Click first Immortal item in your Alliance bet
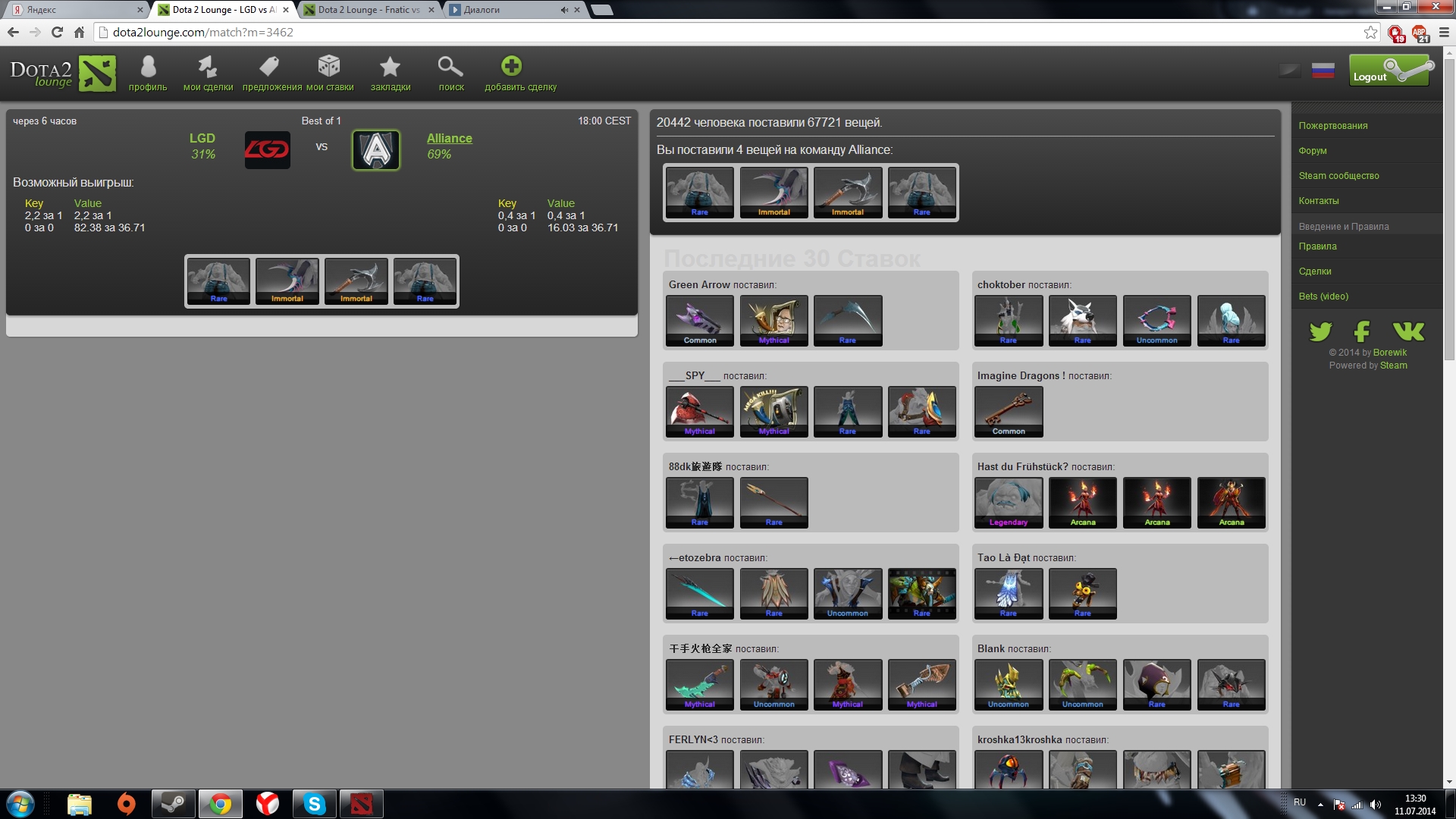Screen dimensions: 1456x819 773,193
